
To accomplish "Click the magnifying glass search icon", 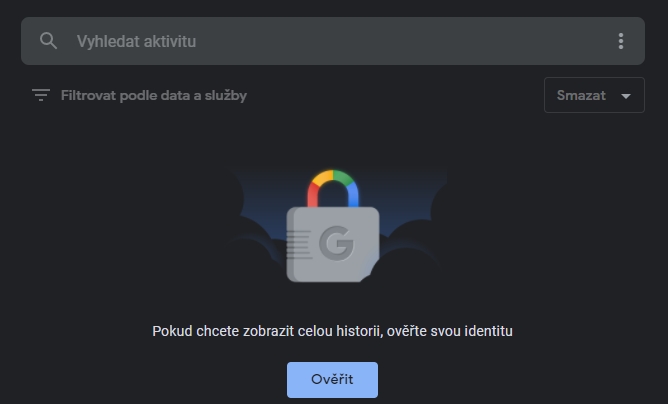I will pyautogui.click(x=48, y=41).
